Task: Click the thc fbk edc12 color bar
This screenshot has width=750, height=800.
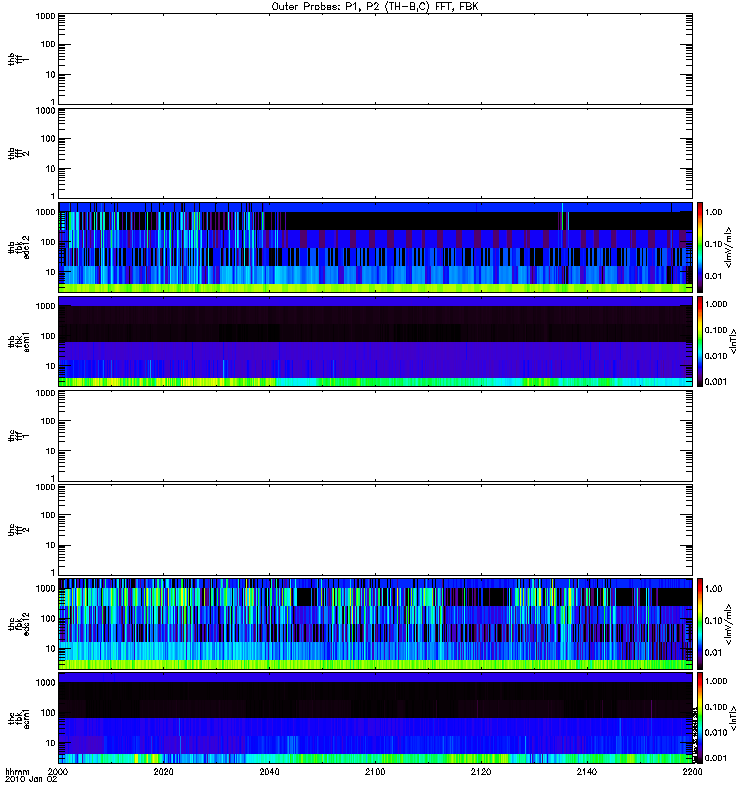Action: (x=700, y=624)
